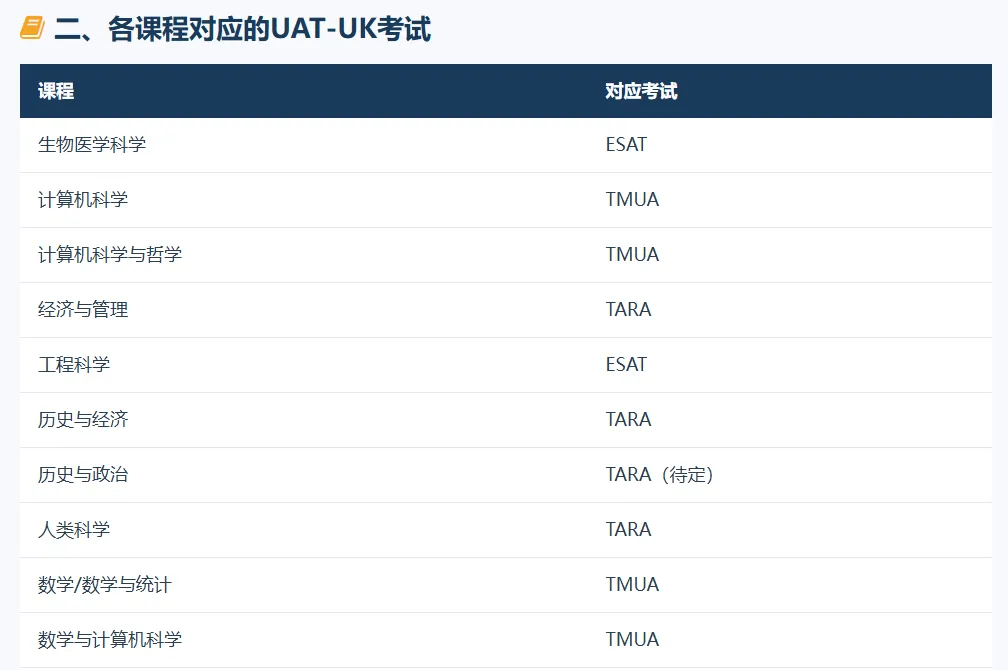The height and width of the screenshot is (670, 1008).
Task: Select the 计算机科学 course row
Action: [506, 200]
